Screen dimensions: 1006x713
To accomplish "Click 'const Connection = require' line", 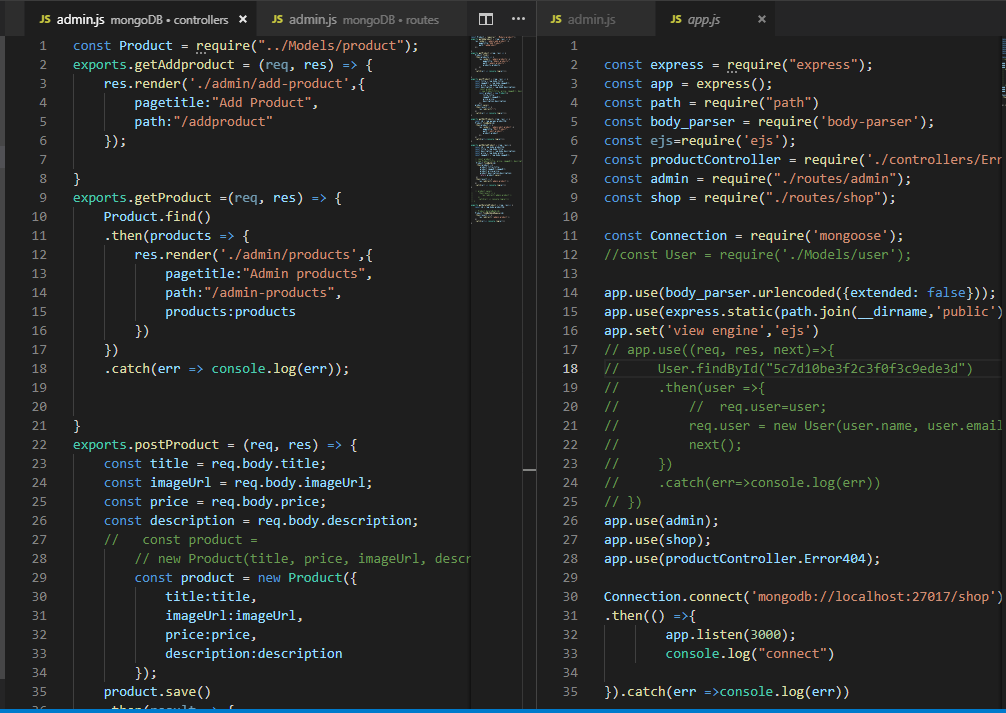I will (753, 236).
